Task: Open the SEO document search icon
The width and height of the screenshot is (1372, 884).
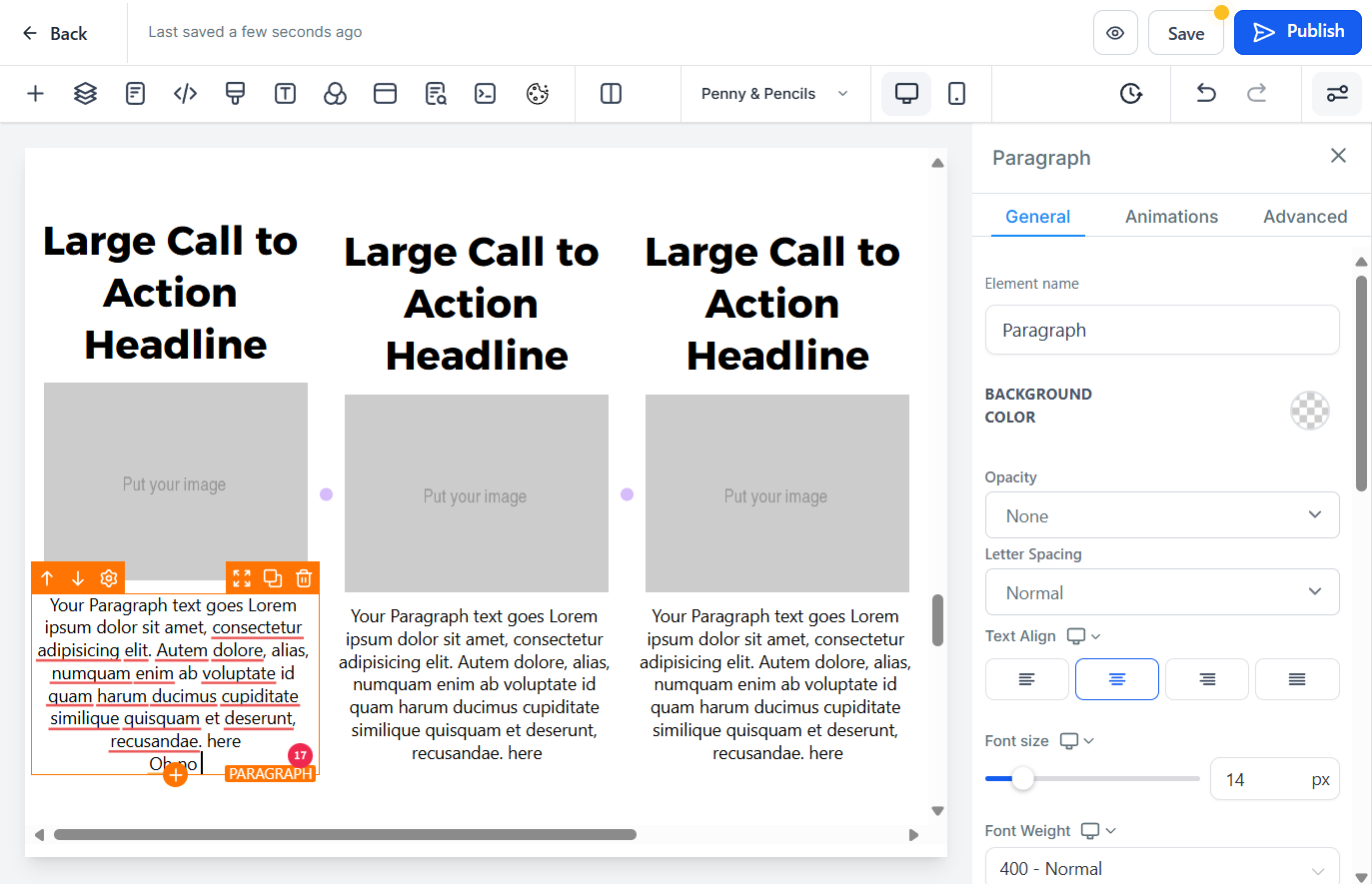Action: pos(436,94)
